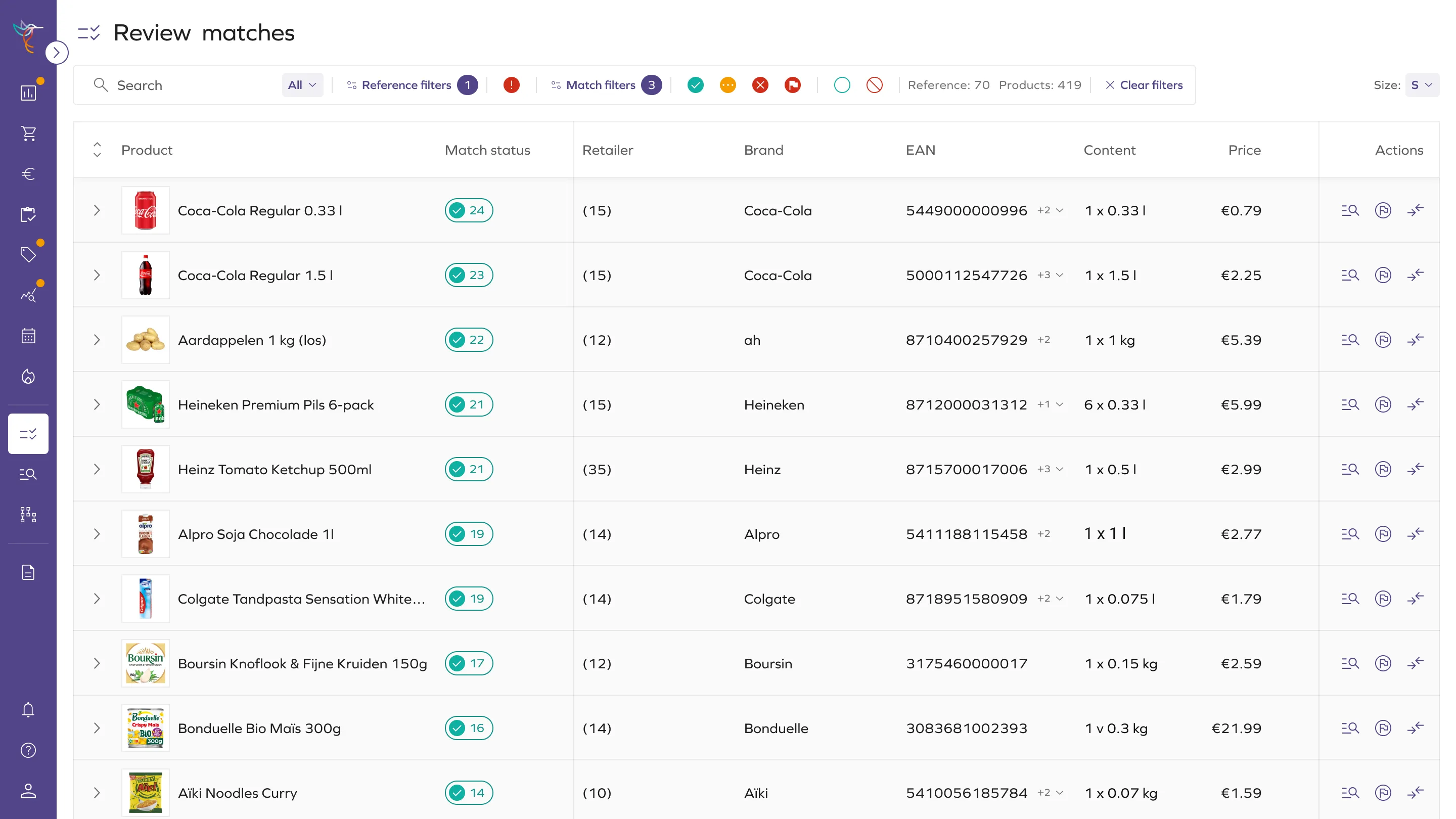This screenshot has width=1456, height=819.
Task: Toggle the red flagged match filter
Action: coord(793,85)
